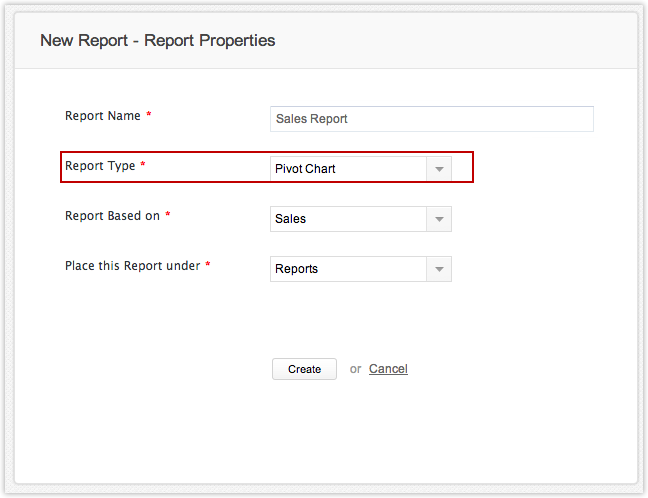Open the Report Based on dropdown showing Sales

click(349, 219)
